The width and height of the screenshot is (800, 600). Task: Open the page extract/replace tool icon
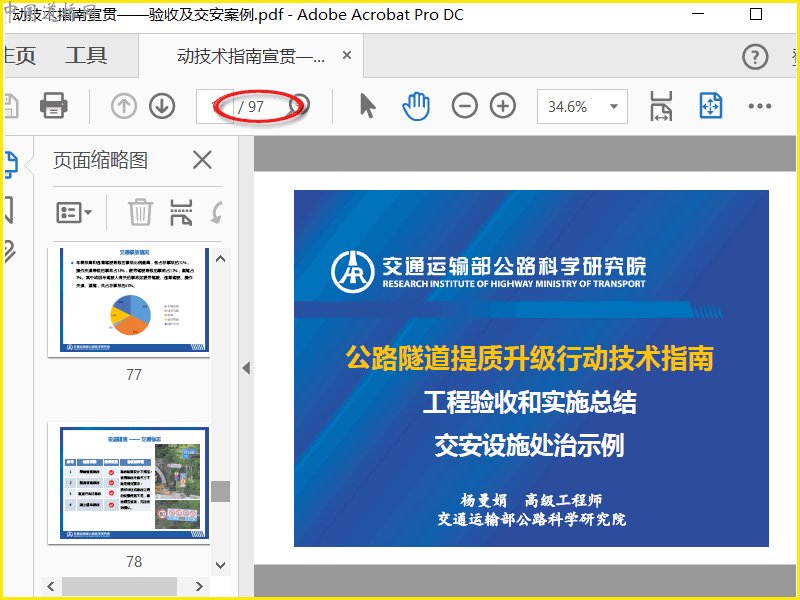181,212
